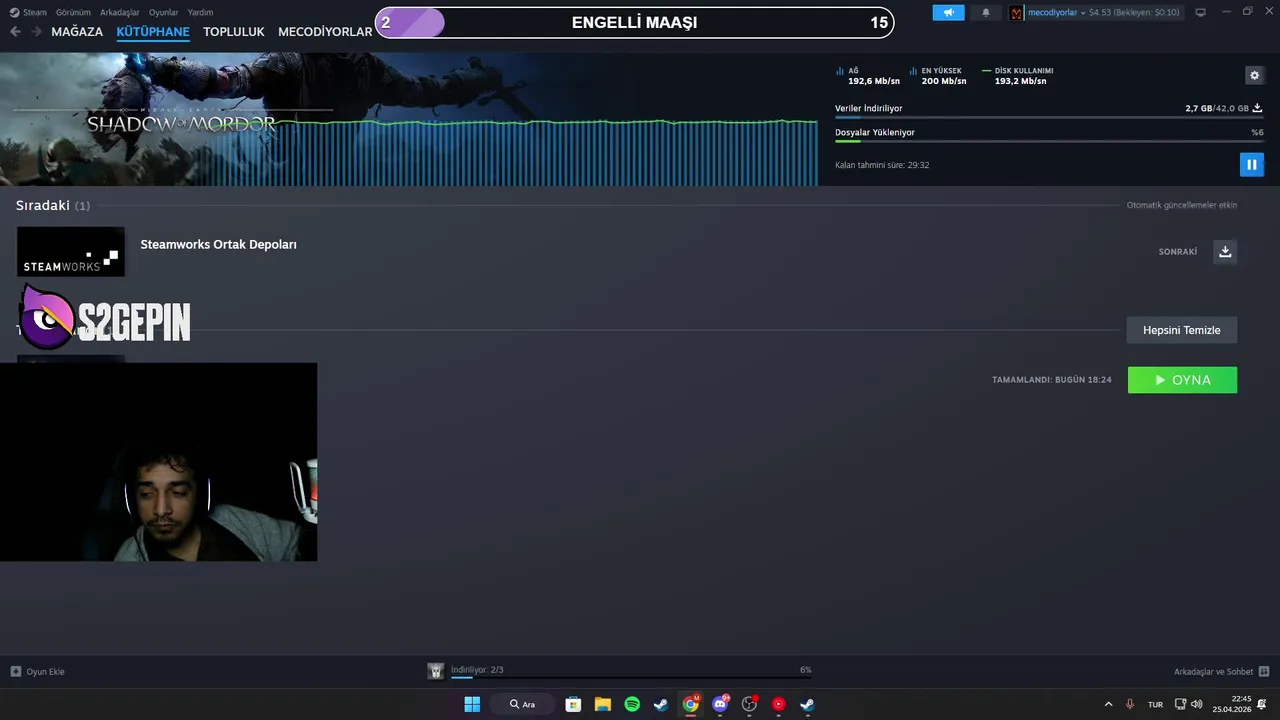Open Spotify from taskbar
This screenshot has width=1280, height=720.
(632, 704)
